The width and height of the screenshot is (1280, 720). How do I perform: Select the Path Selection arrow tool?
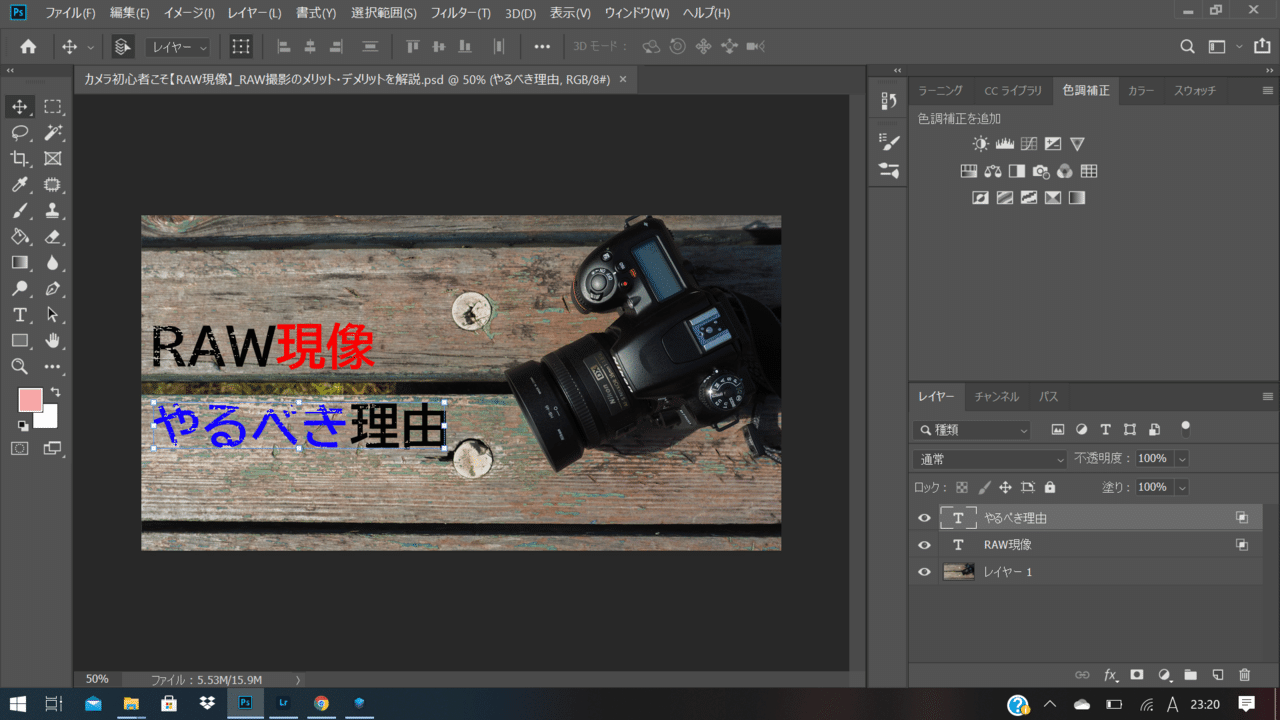[x=53, y=315]
